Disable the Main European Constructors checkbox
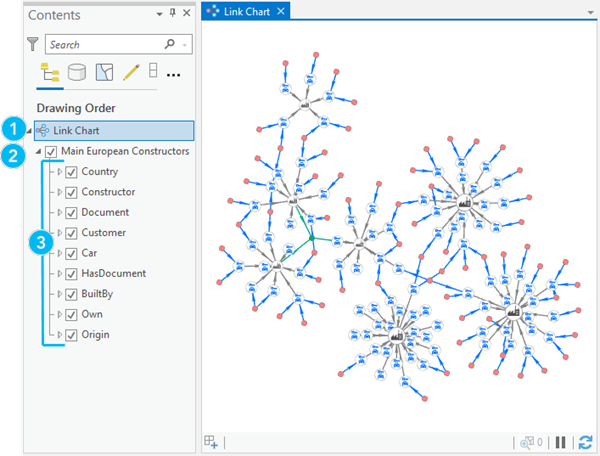The width and height of the screenshot is (600, 456). (51, 152)
